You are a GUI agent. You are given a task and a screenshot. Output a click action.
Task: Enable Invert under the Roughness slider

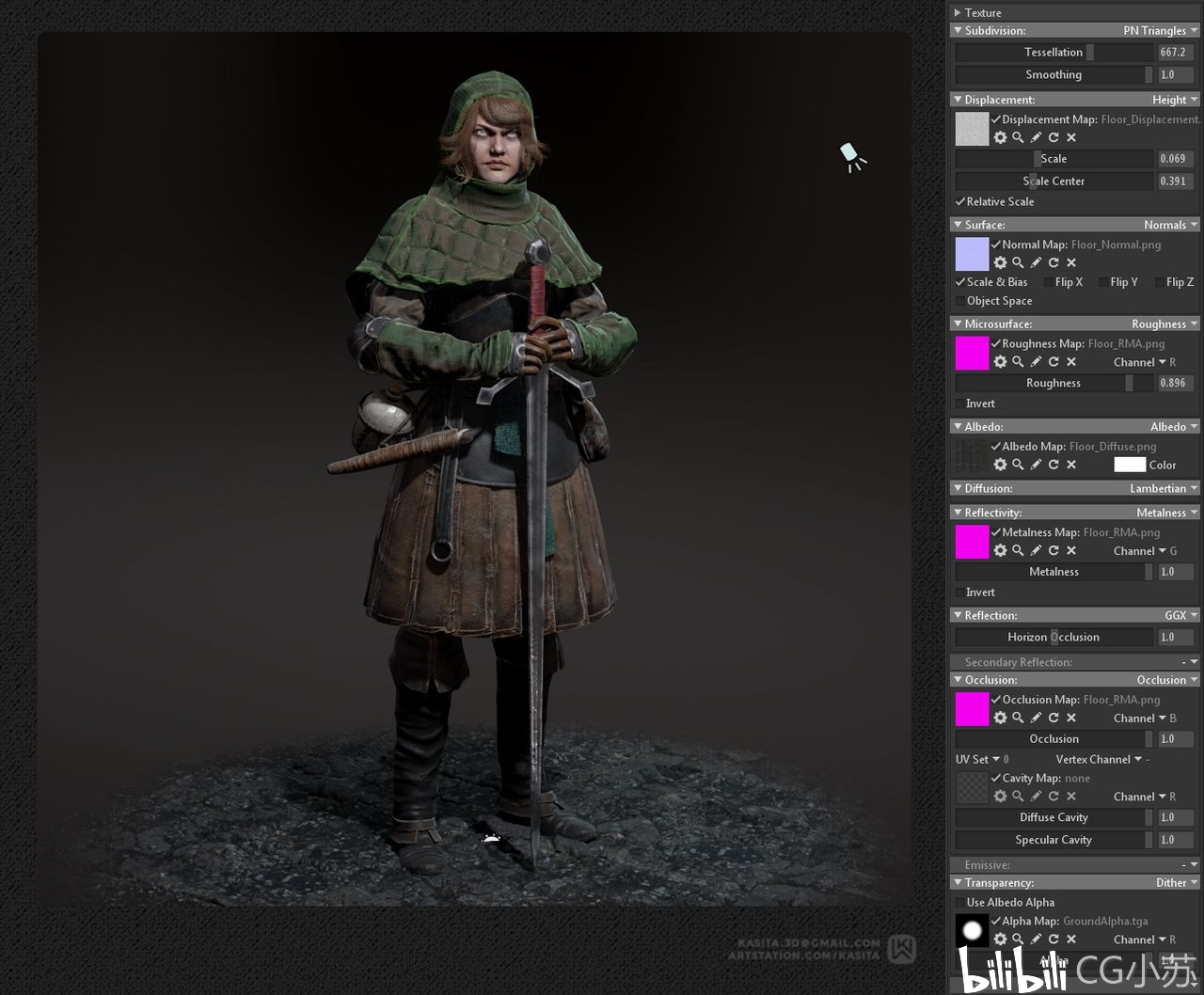pos(960,403)
